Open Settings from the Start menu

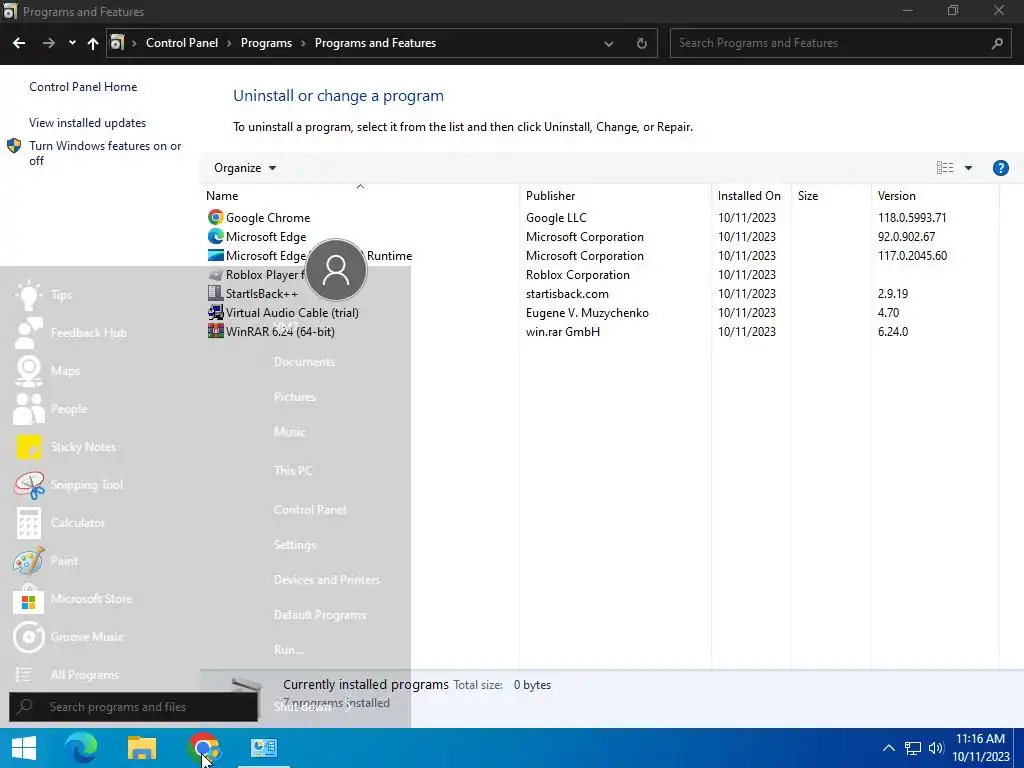point(295,545)
